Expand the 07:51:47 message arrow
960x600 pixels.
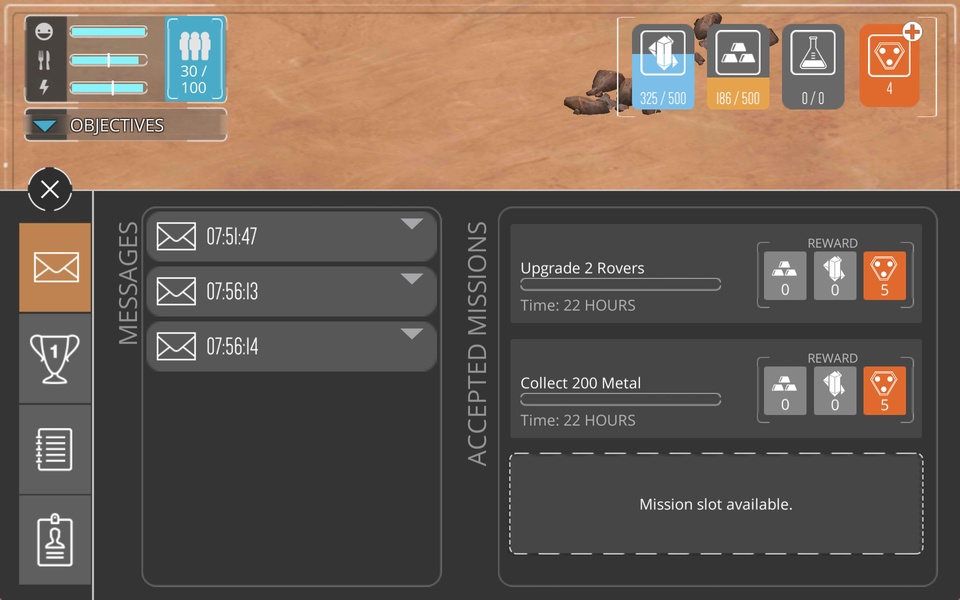pos(412,224)
